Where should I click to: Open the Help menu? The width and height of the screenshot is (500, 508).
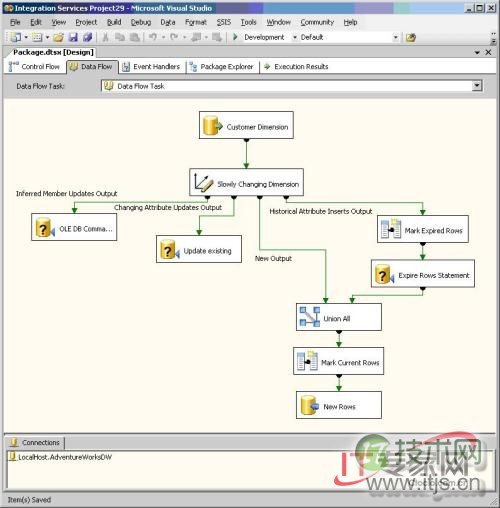(x=350, y=22)
